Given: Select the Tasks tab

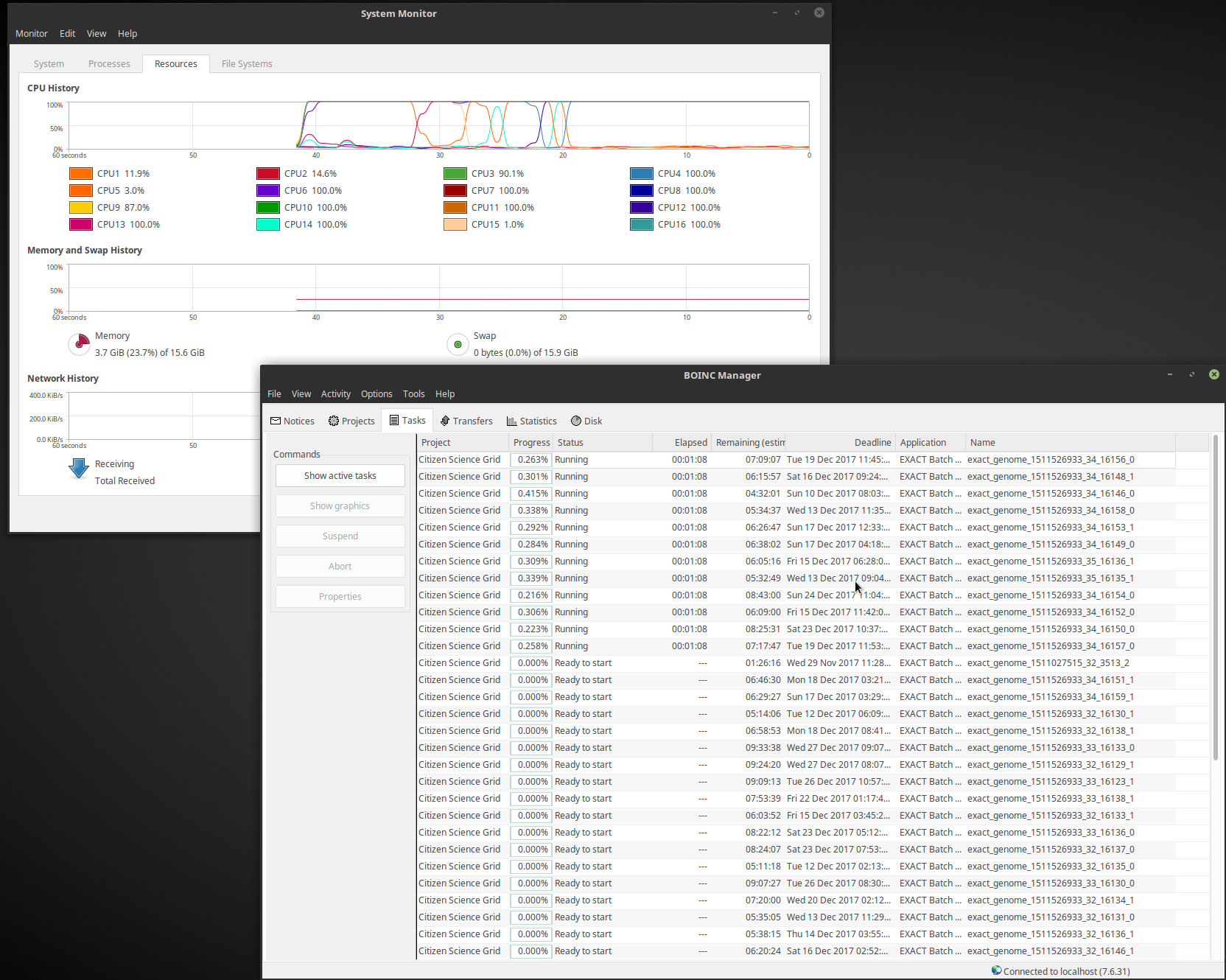Looking at the screenshot, I should [407, 420].
